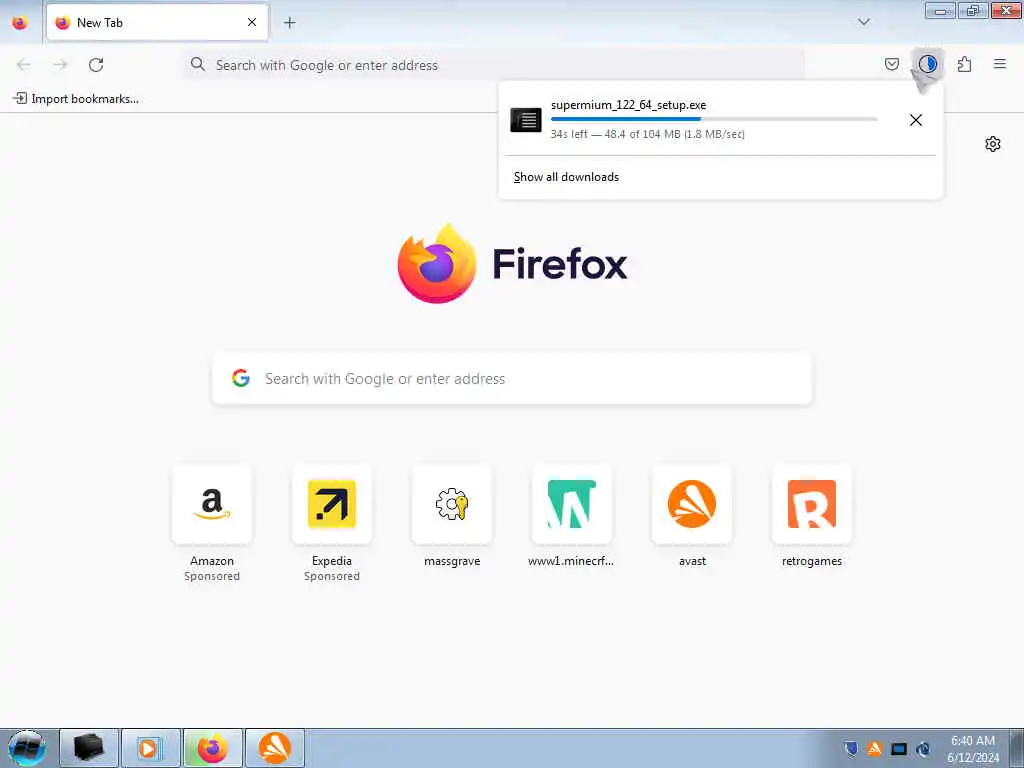The width and height of the screenshot is (1024, 768).
Task: Open the Firefox View icon
Action: click(20, 22)
